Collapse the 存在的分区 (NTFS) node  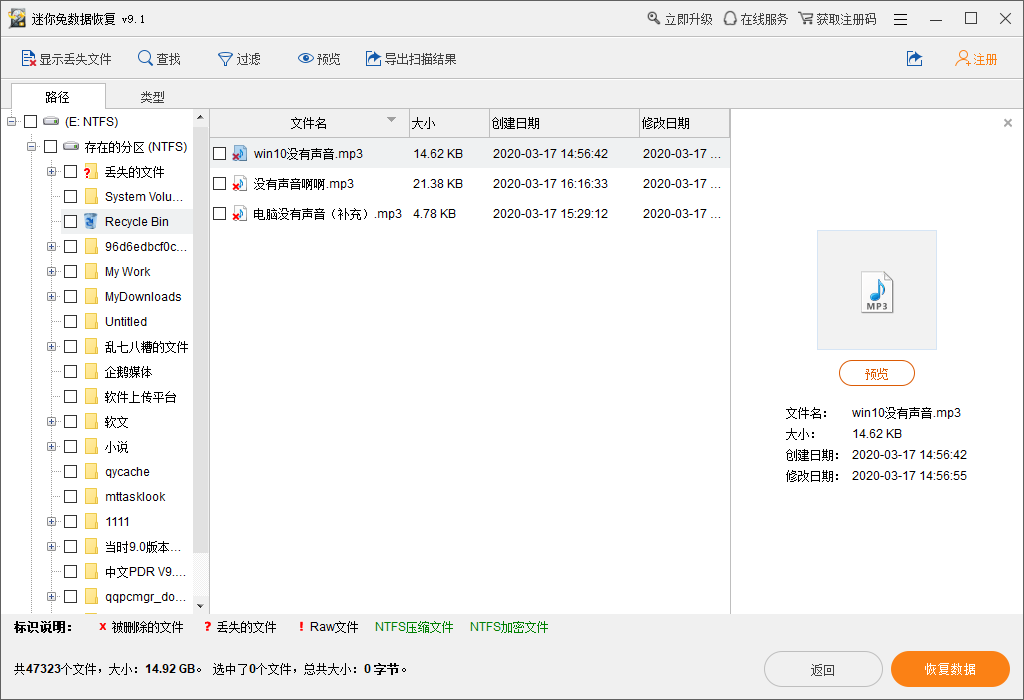[x=31, y=146]
